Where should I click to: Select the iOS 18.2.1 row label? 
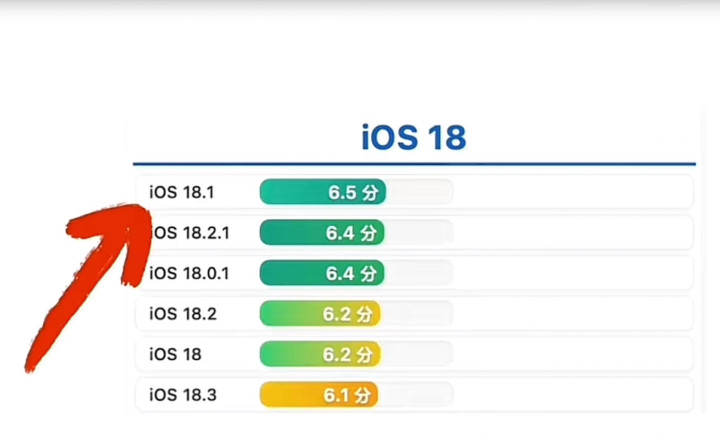(x=190, y=233)
